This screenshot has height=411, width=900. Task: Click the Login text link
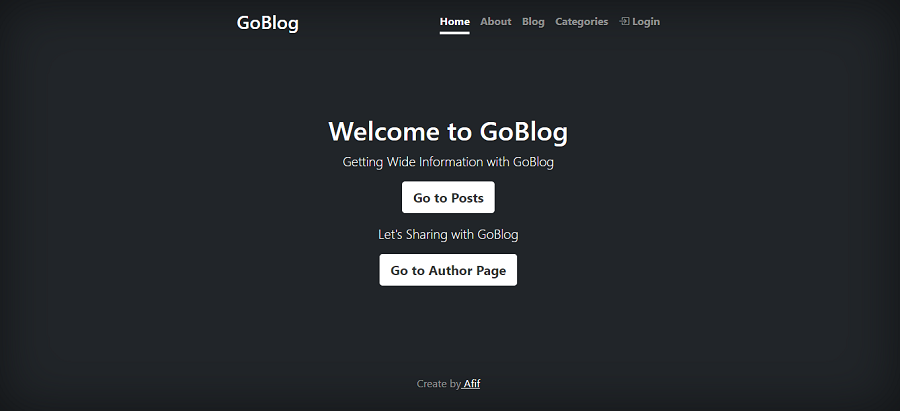(646, 22)
